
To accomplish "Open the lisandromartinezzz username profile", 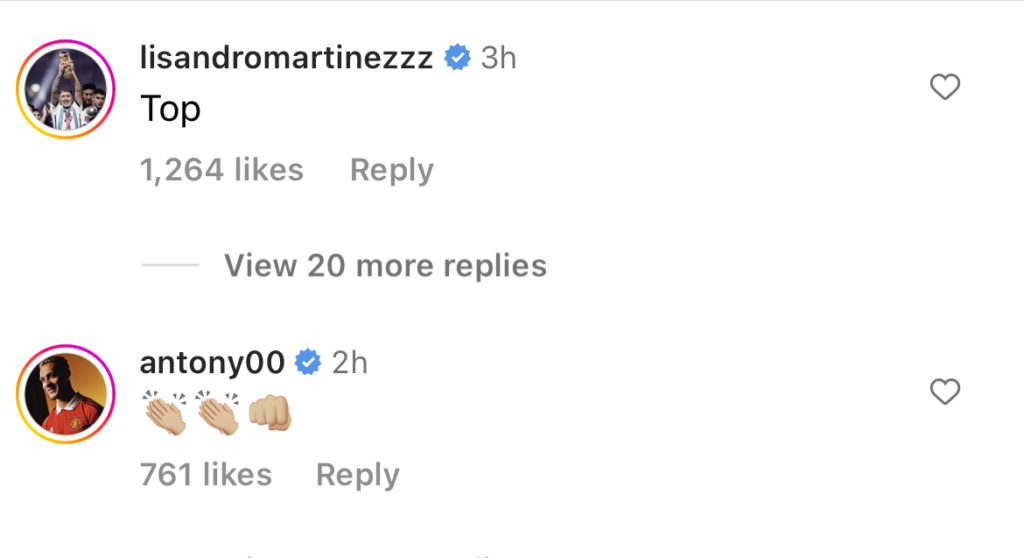I will [x=286, y=57].
